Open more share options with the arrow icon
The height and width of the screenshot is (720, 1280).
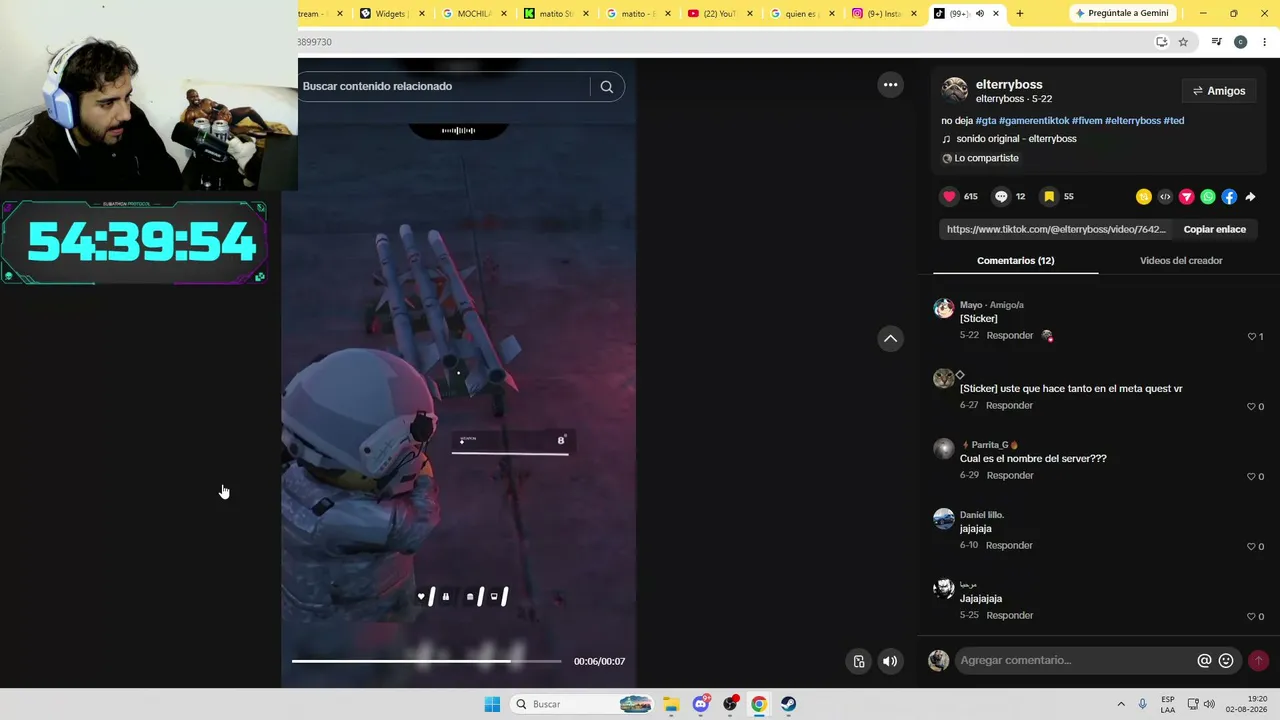tap(1250, 197)
